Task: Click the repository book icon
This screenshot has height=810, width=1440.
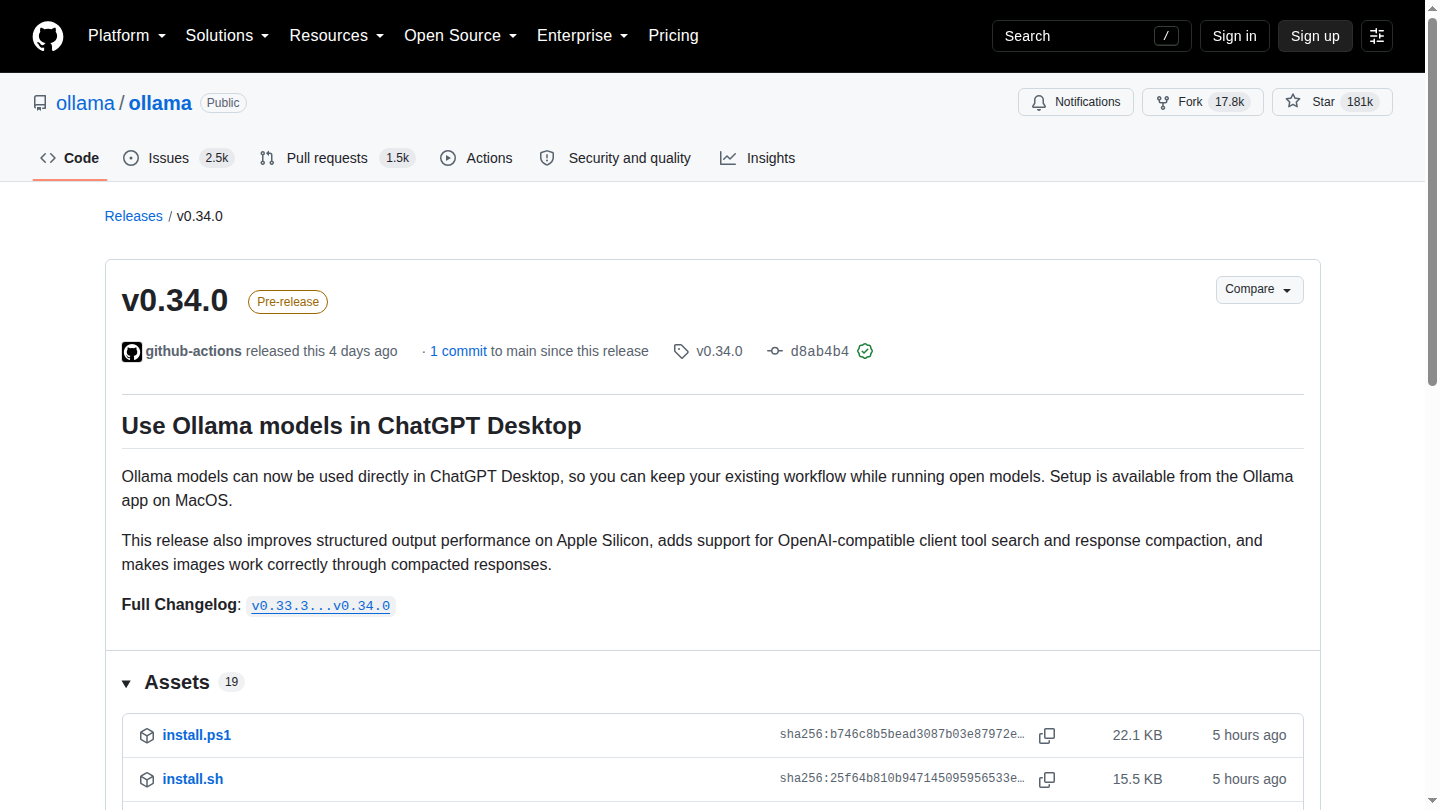Action: 40,103
